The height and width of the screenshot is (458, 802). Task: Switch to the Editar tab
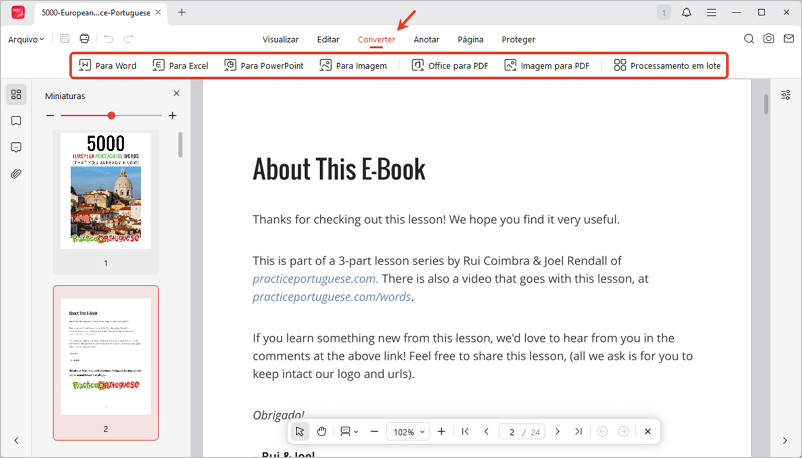coord(328,39)
